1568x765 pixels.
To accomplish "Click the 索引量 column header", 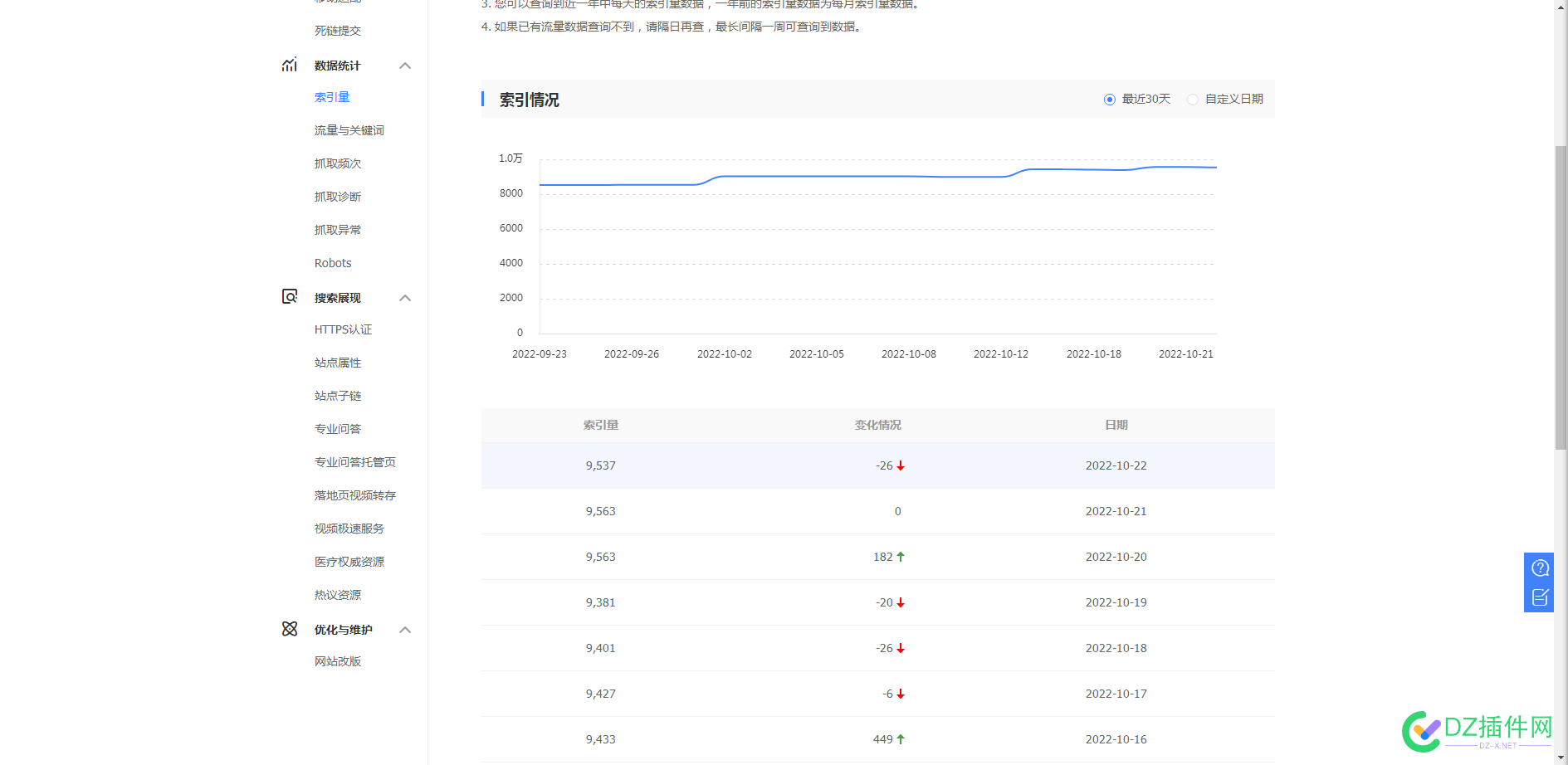I will (x=601, y=425).
